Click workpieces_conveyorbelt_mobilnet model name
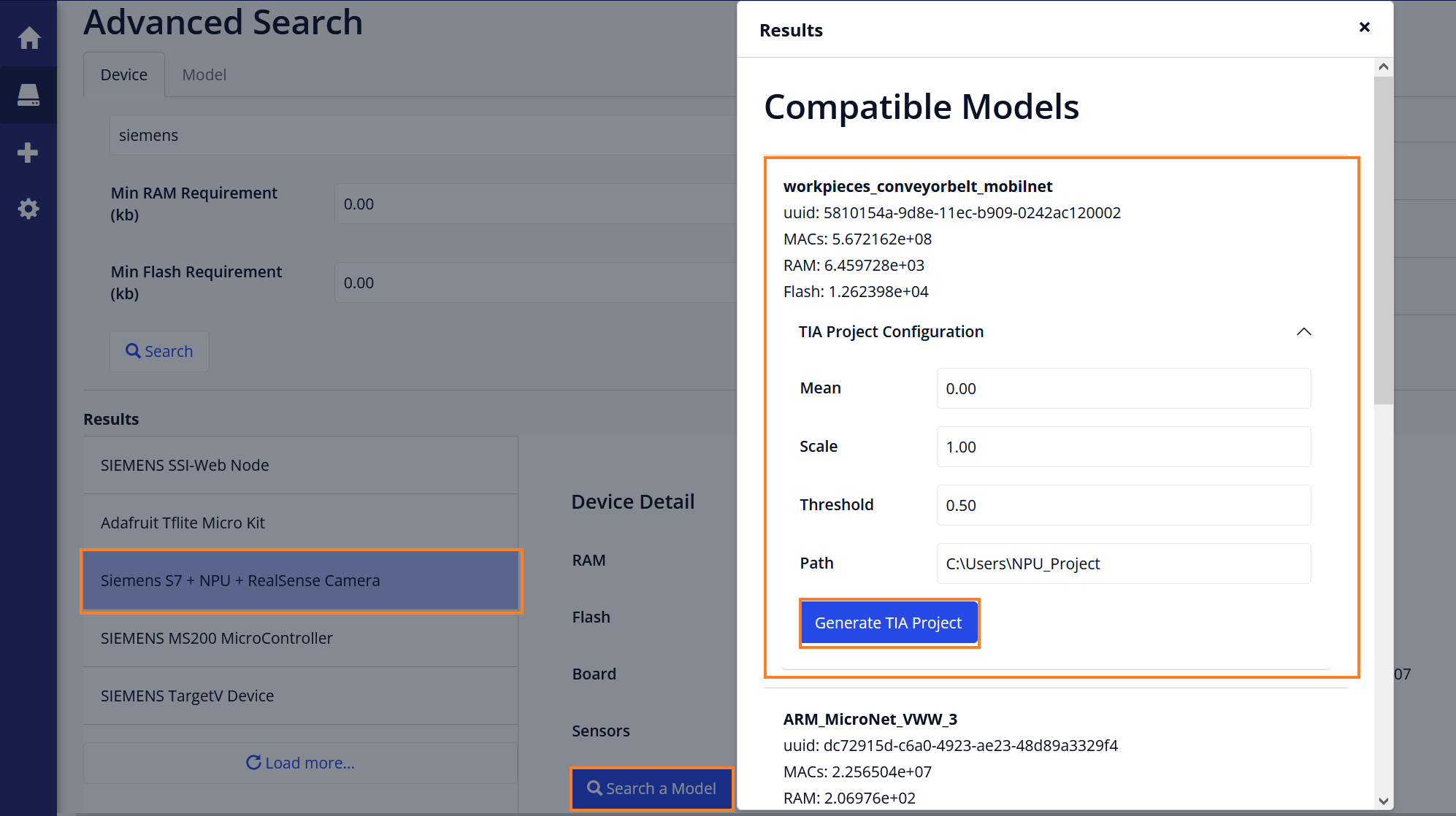 coord(918,186)
